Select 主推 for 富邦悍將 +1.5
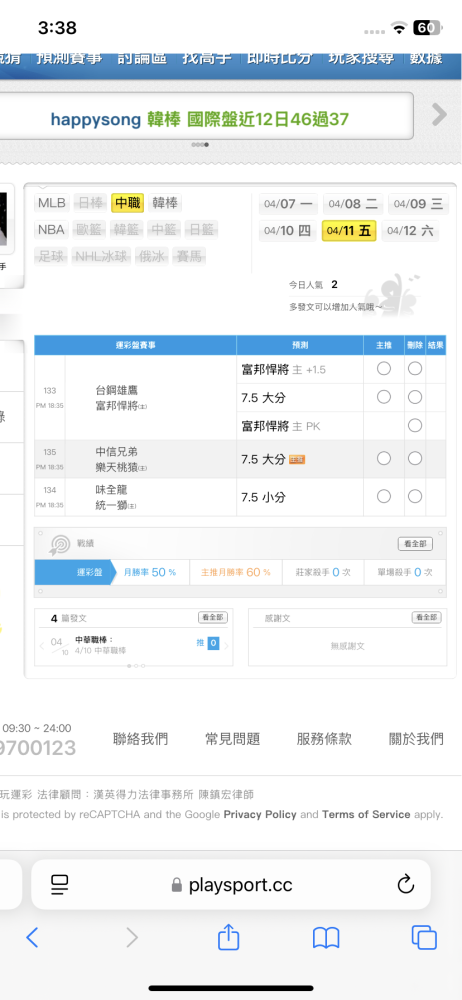462x1000 pixels. [x=384, y=369]
